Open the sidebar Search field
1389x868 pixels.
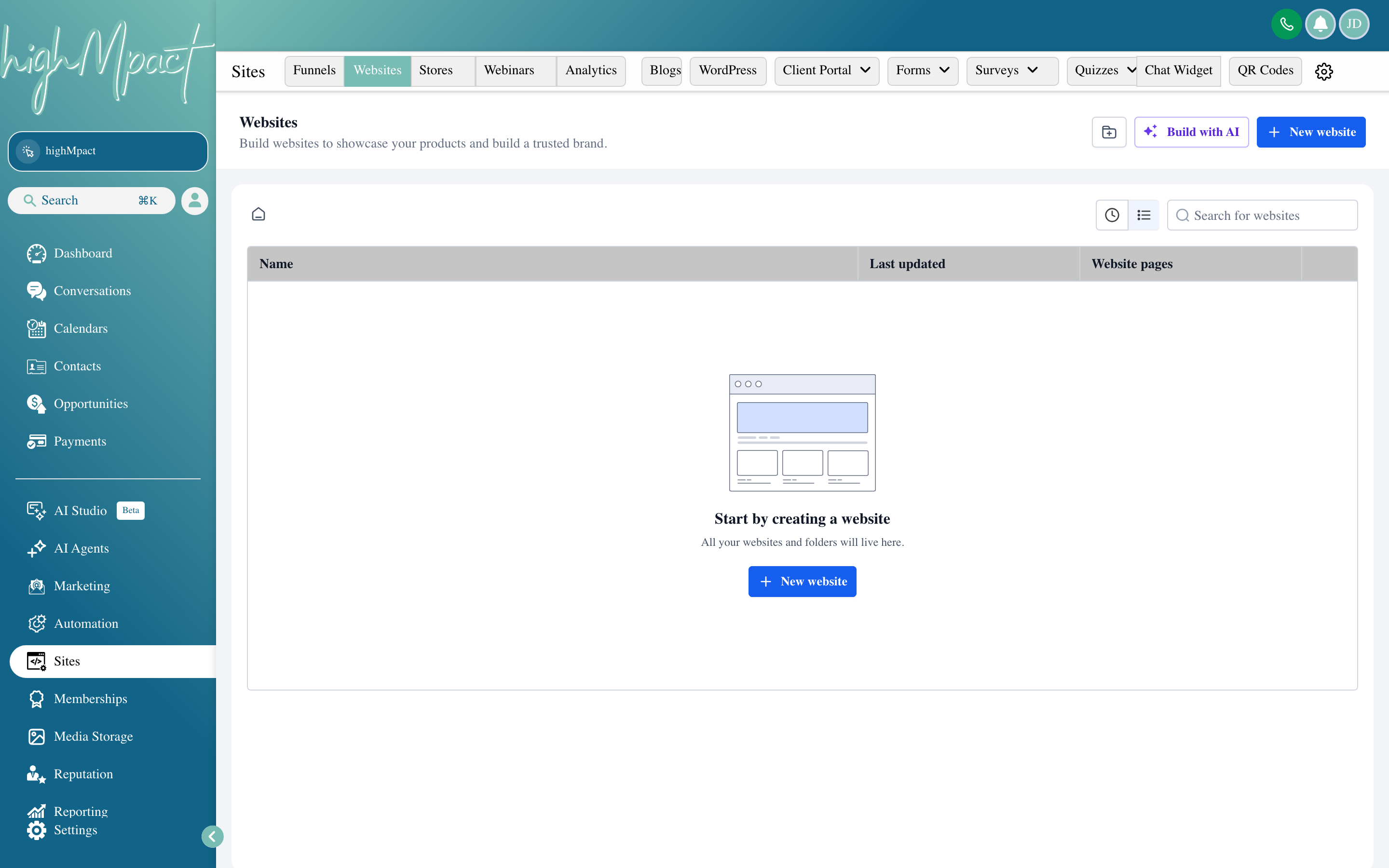click(91, 200)
